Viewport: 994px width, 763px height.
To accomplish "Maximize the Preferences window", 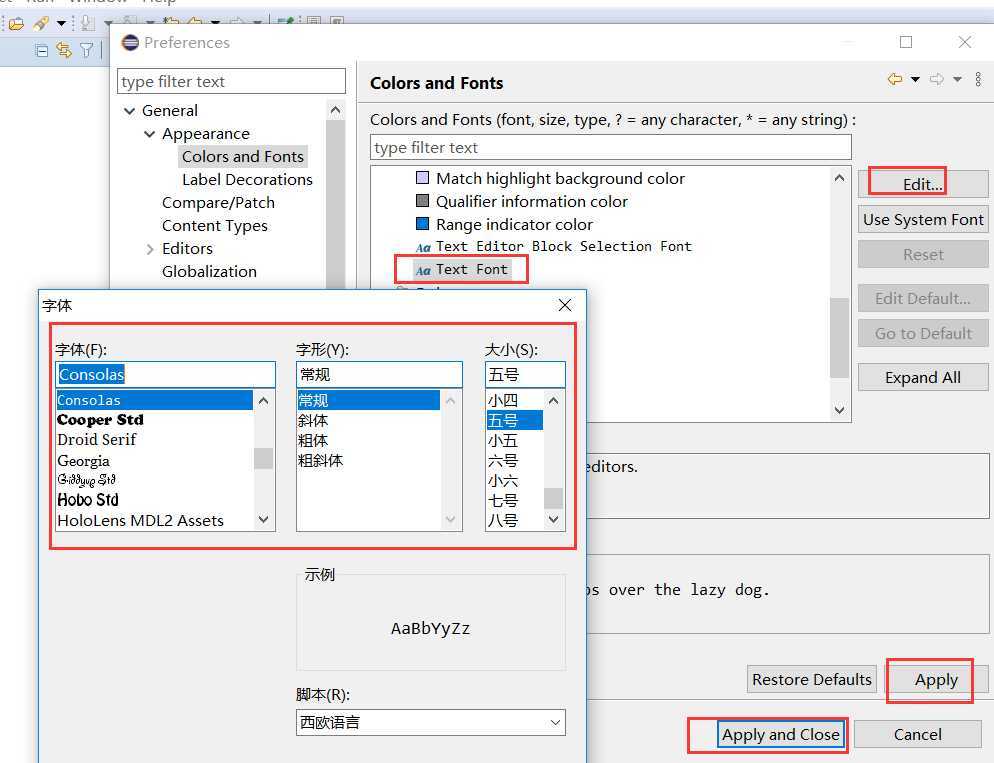I will pyautogui.click(x=906, y=42).
